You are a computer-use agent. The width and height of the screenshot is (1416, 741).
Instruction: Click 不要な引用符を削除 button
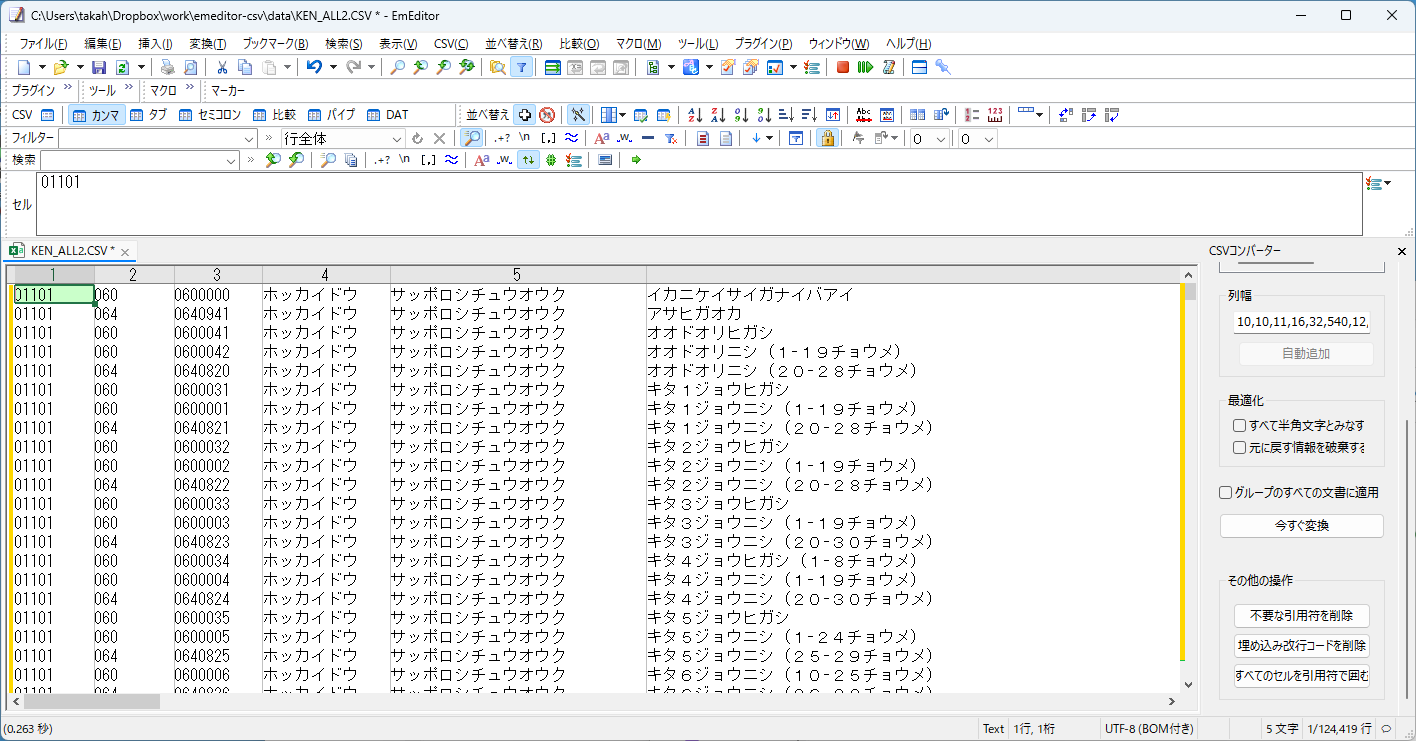pyautogui.click(x=1301, y=615)
